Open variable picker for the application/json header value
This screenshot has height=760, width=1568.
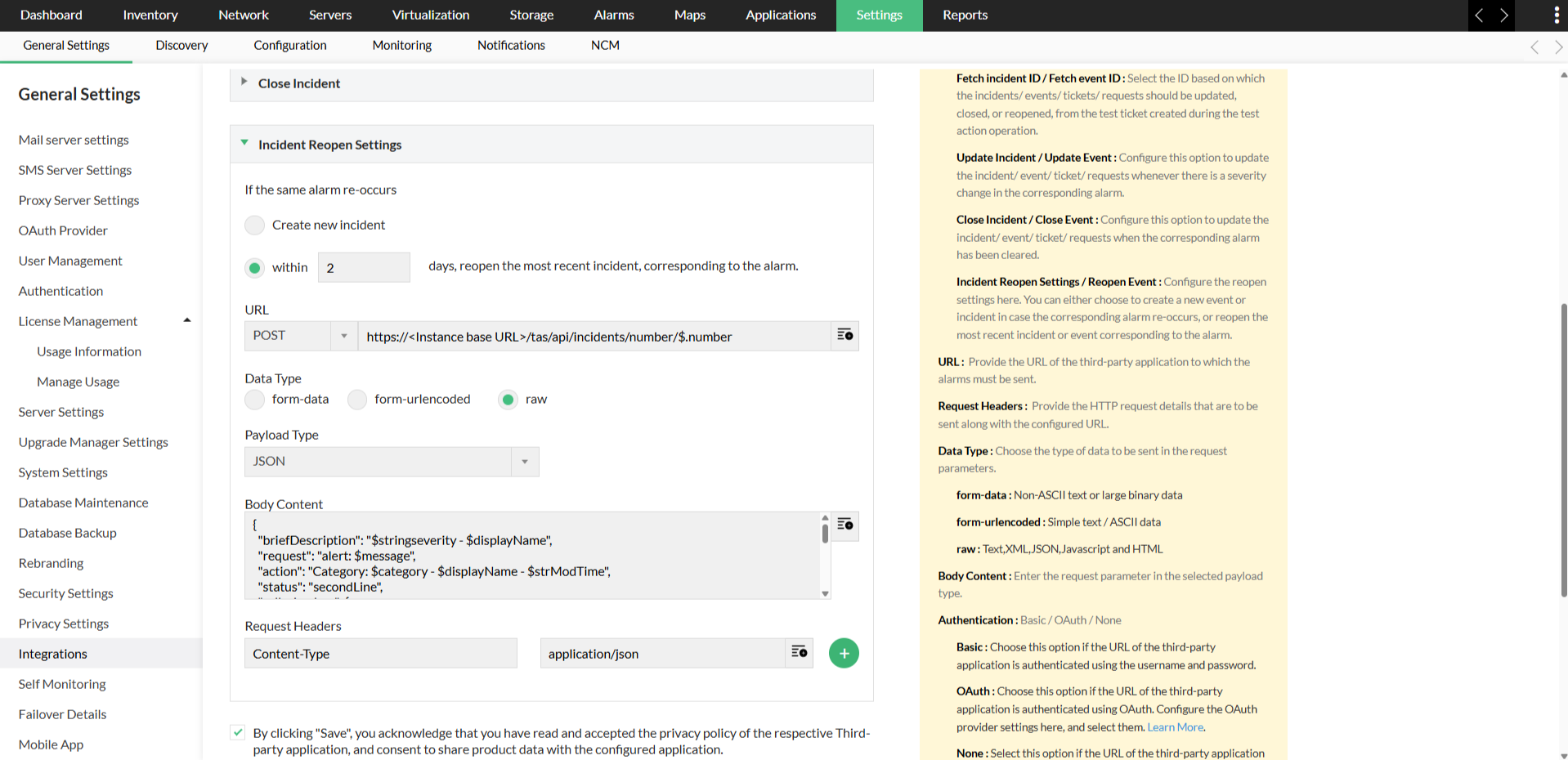(x=798, y=653)
